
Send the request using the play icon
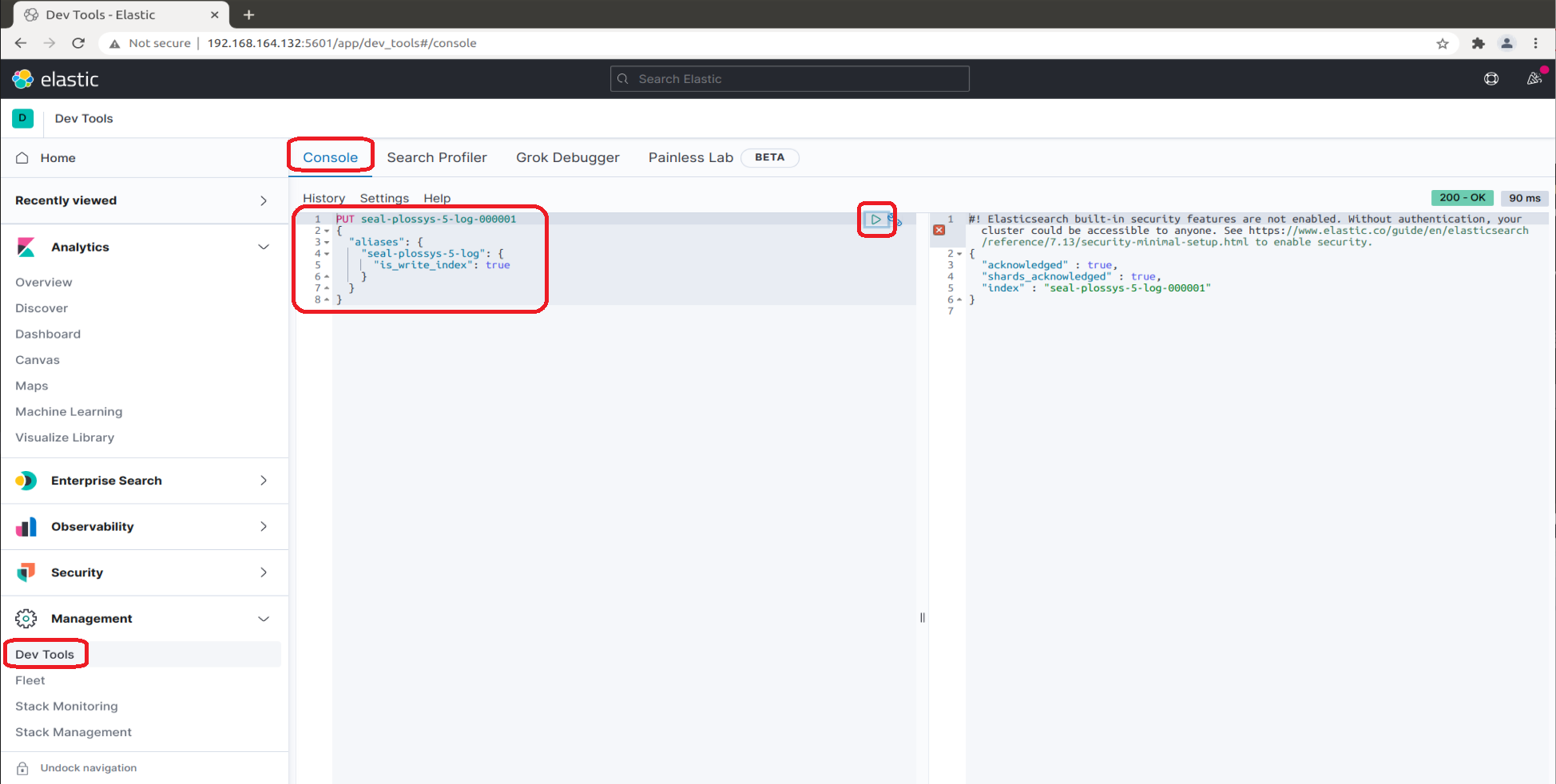876,220
